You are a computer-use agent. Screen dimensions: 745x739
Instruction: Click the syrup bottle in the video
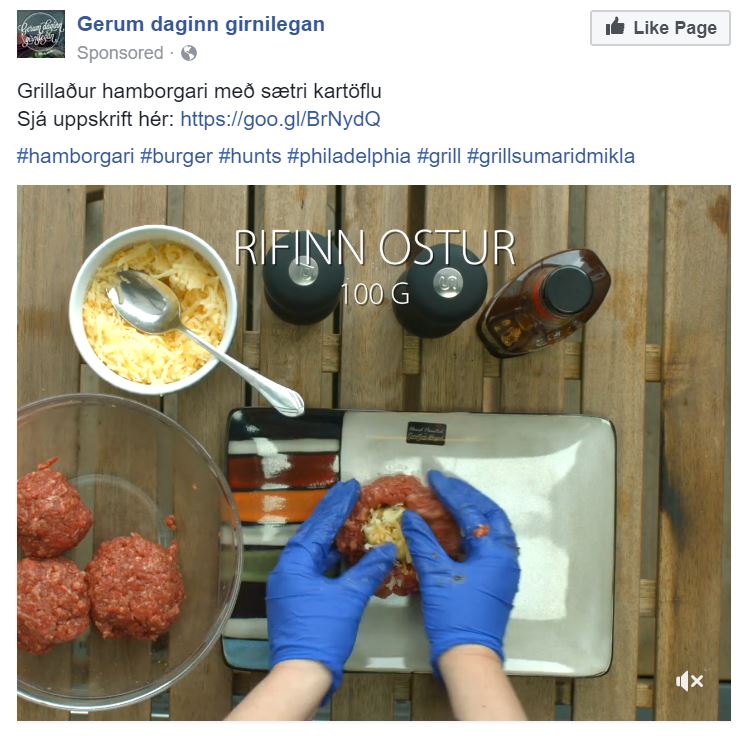coord(544,303)
